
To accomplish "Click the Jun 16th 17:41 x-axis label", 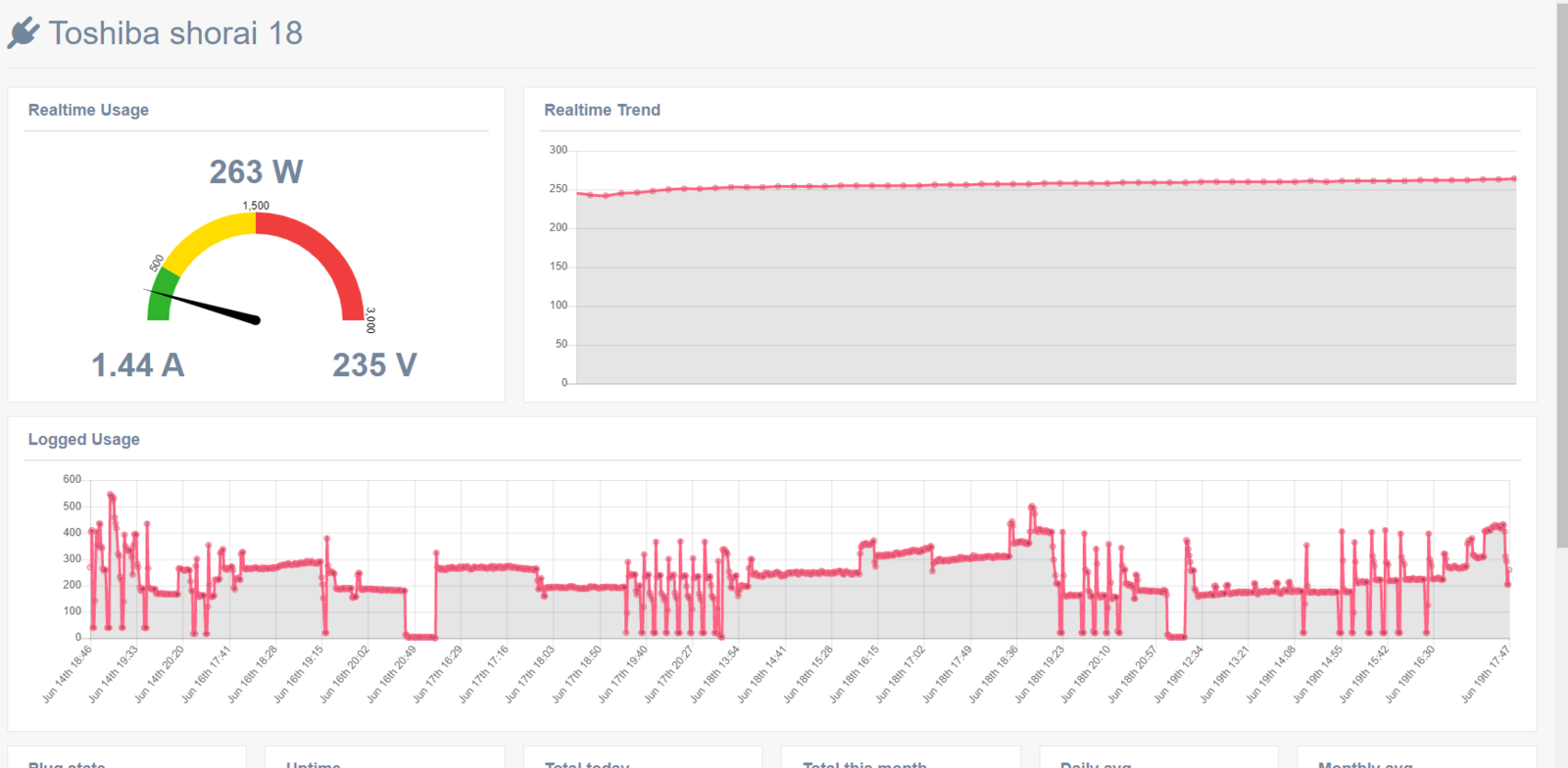I will click(x=207, y=674).
